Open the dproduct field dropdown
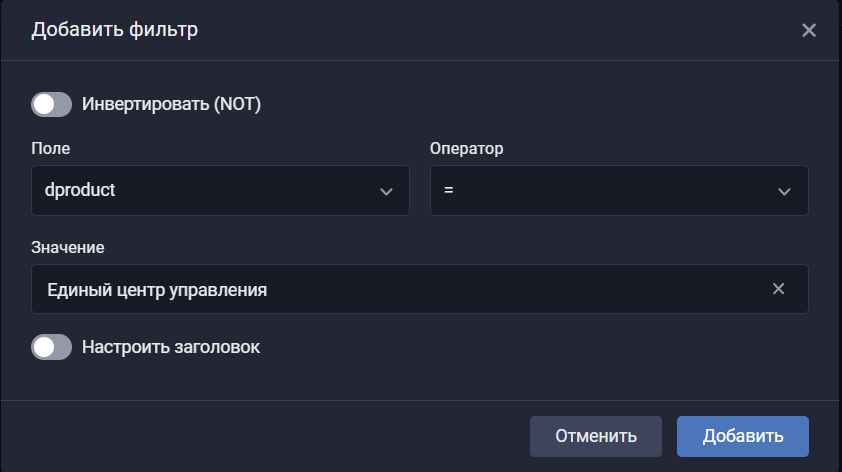The width and height of the screenshot is (842, 472). (220, 190)
